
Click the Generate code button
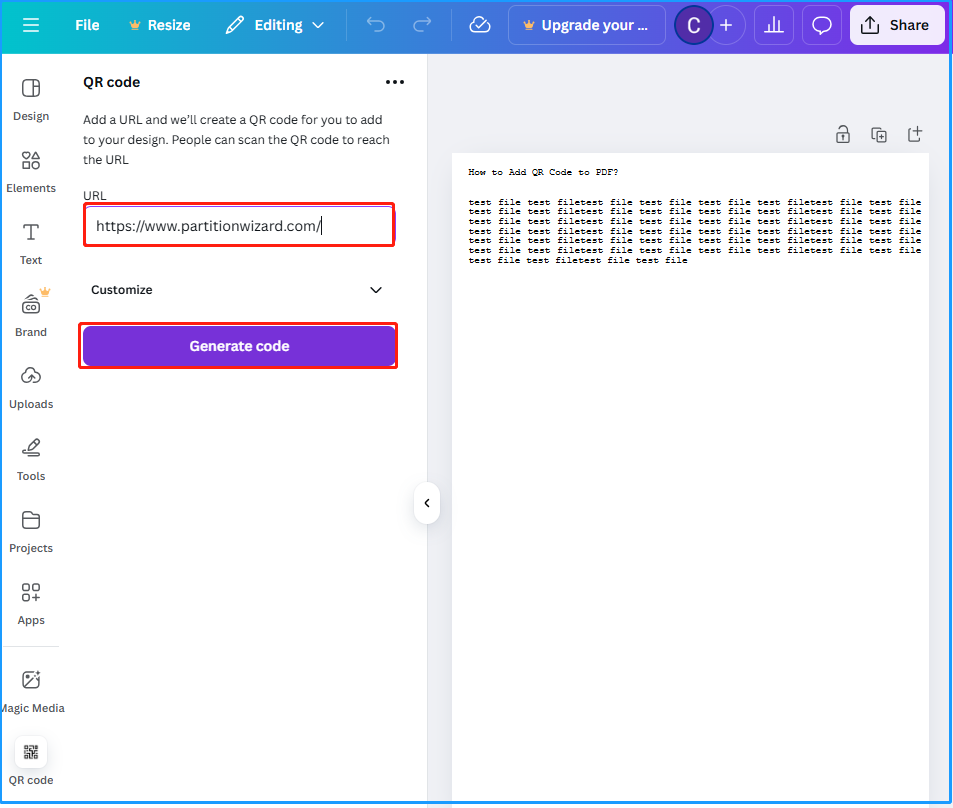click(239, 346)
